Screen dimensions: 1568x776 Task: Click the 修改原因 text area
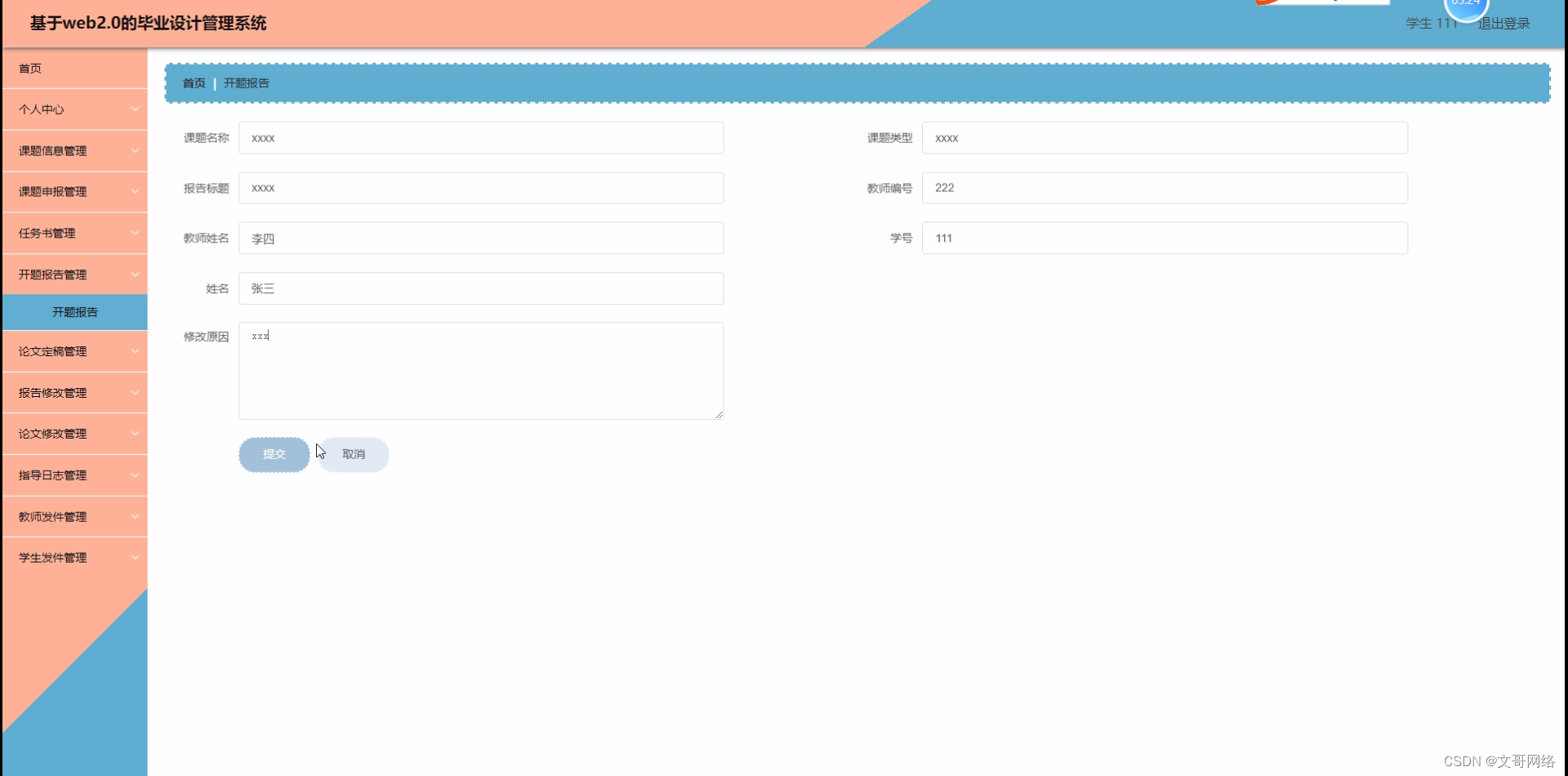click(x=480, y=370)
